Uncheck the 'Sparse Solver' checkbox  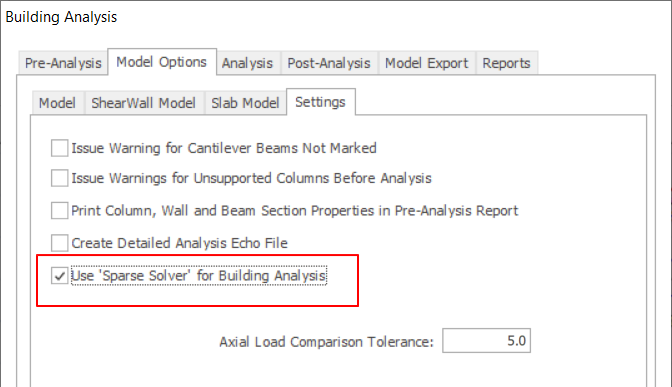pyautogui.click(x=59, y=276)
